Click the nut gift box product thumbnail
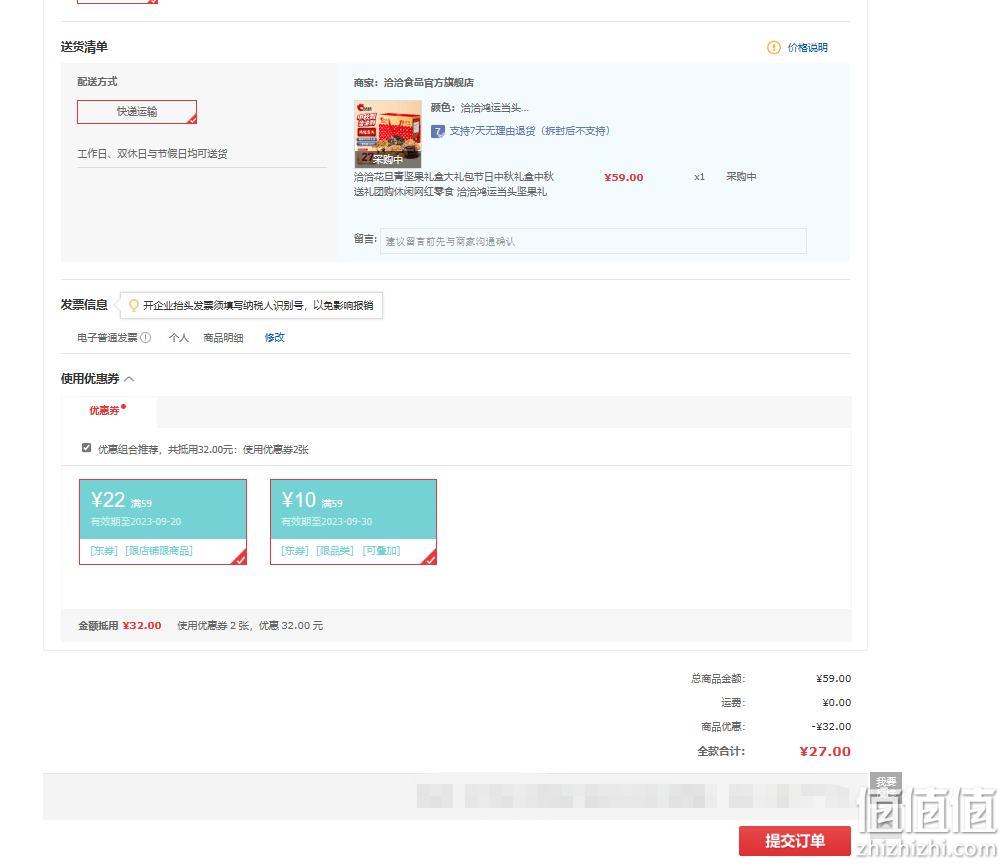 coord(388,134)
